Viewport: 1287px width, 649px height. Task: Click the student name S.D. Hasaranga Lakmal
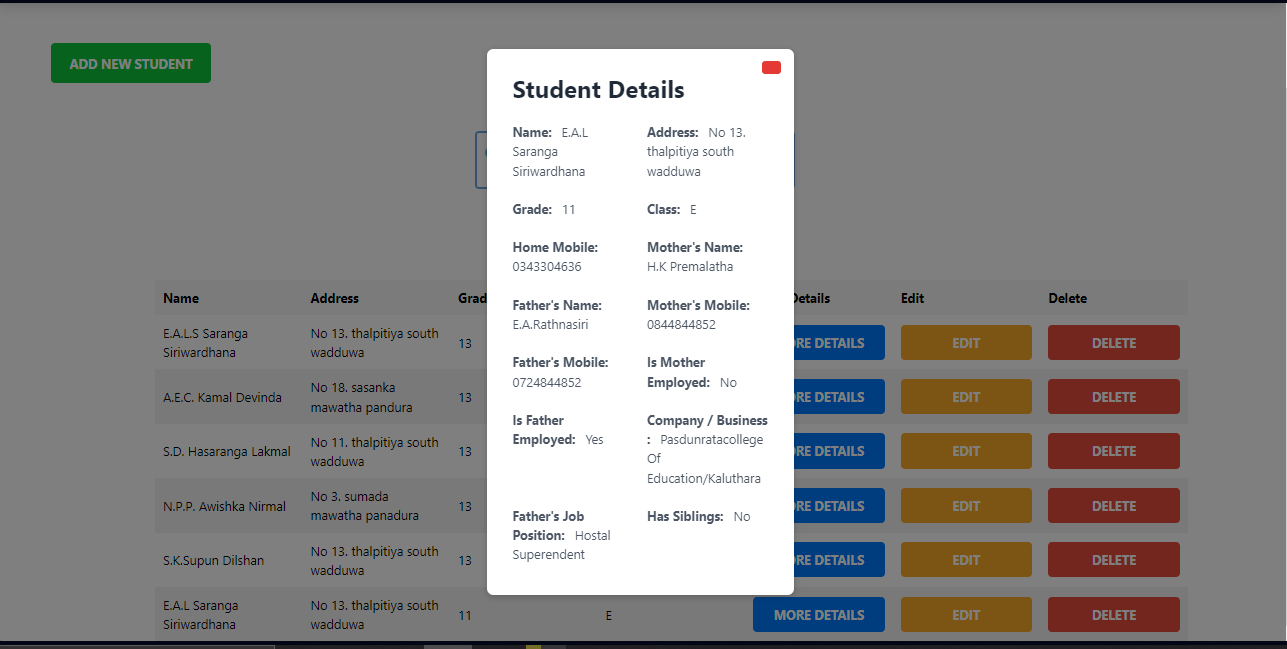pos(227,450)
